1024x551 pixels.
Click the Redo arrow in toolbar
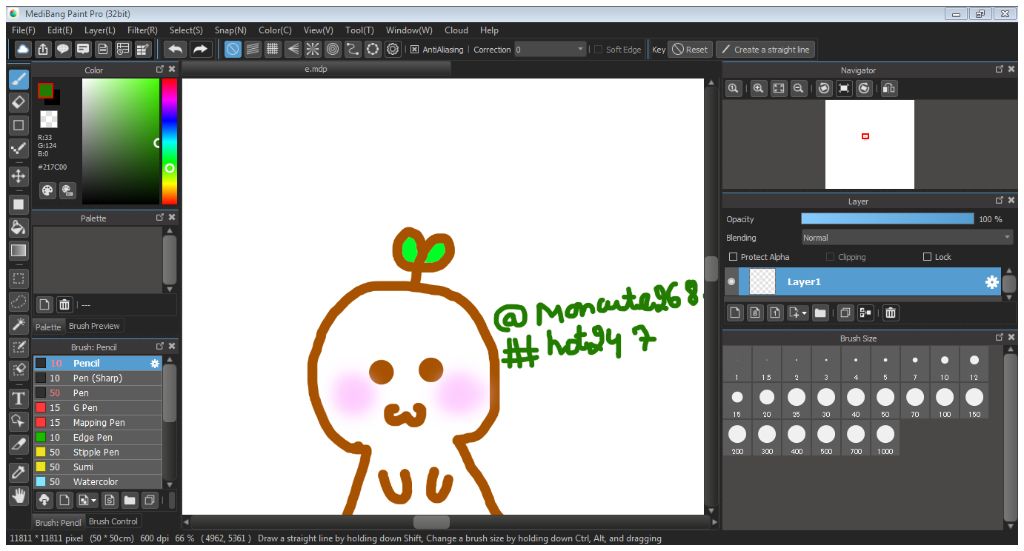200,50
